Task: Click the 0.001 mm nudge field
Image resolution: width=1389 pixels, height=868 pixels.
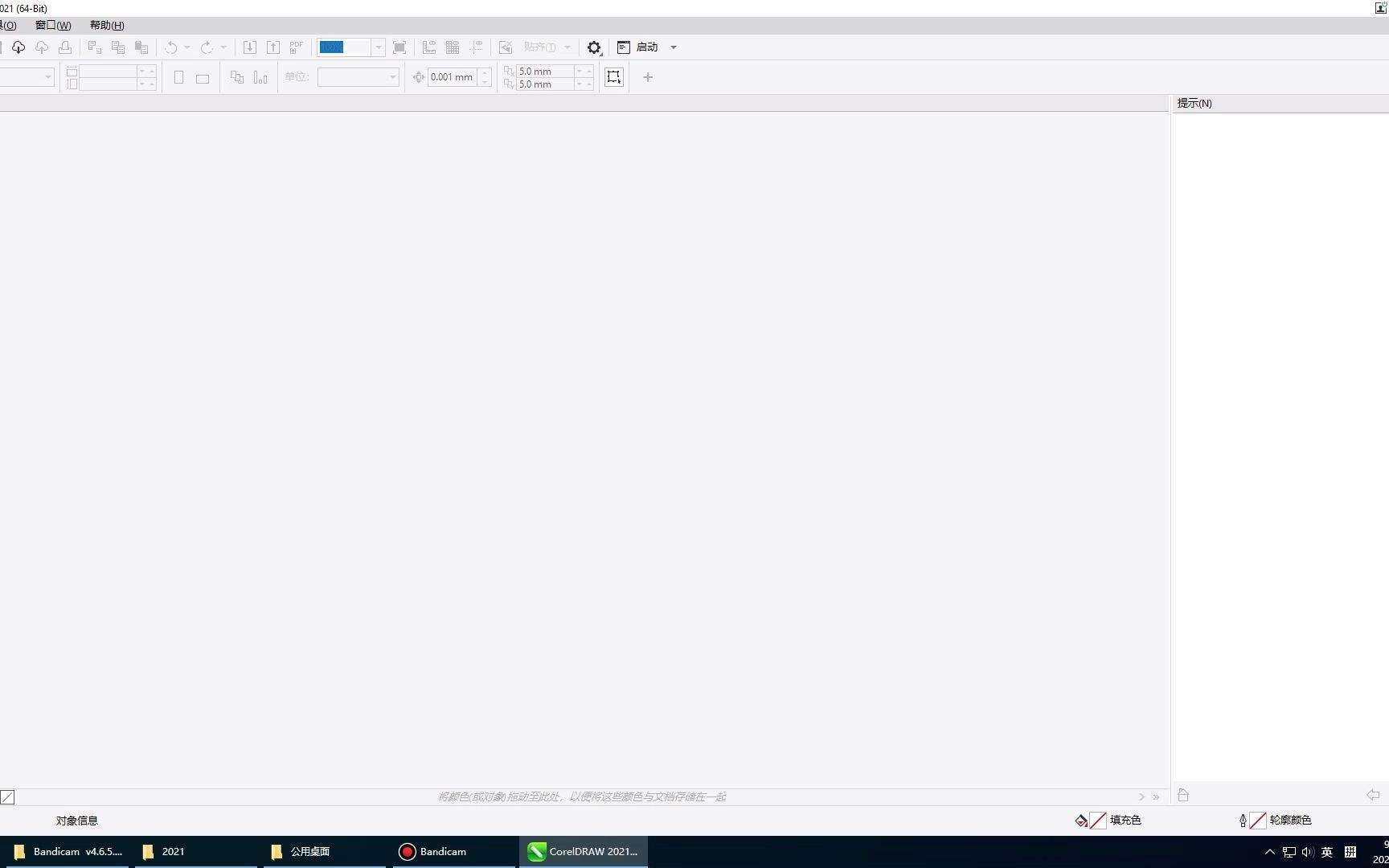Action: coord(453,77)
